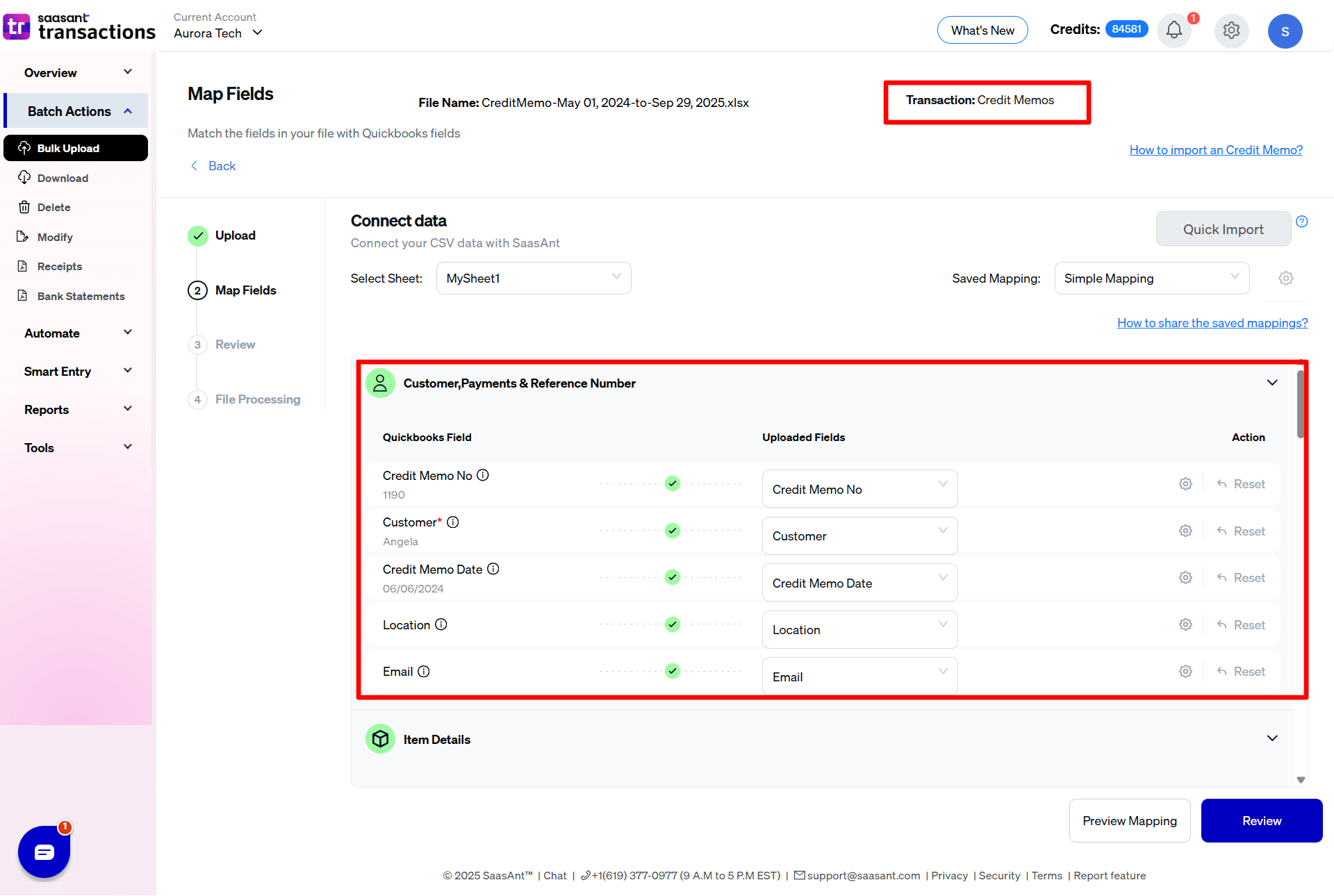
Task: Select Download in the sidebar
Action: 63,178
